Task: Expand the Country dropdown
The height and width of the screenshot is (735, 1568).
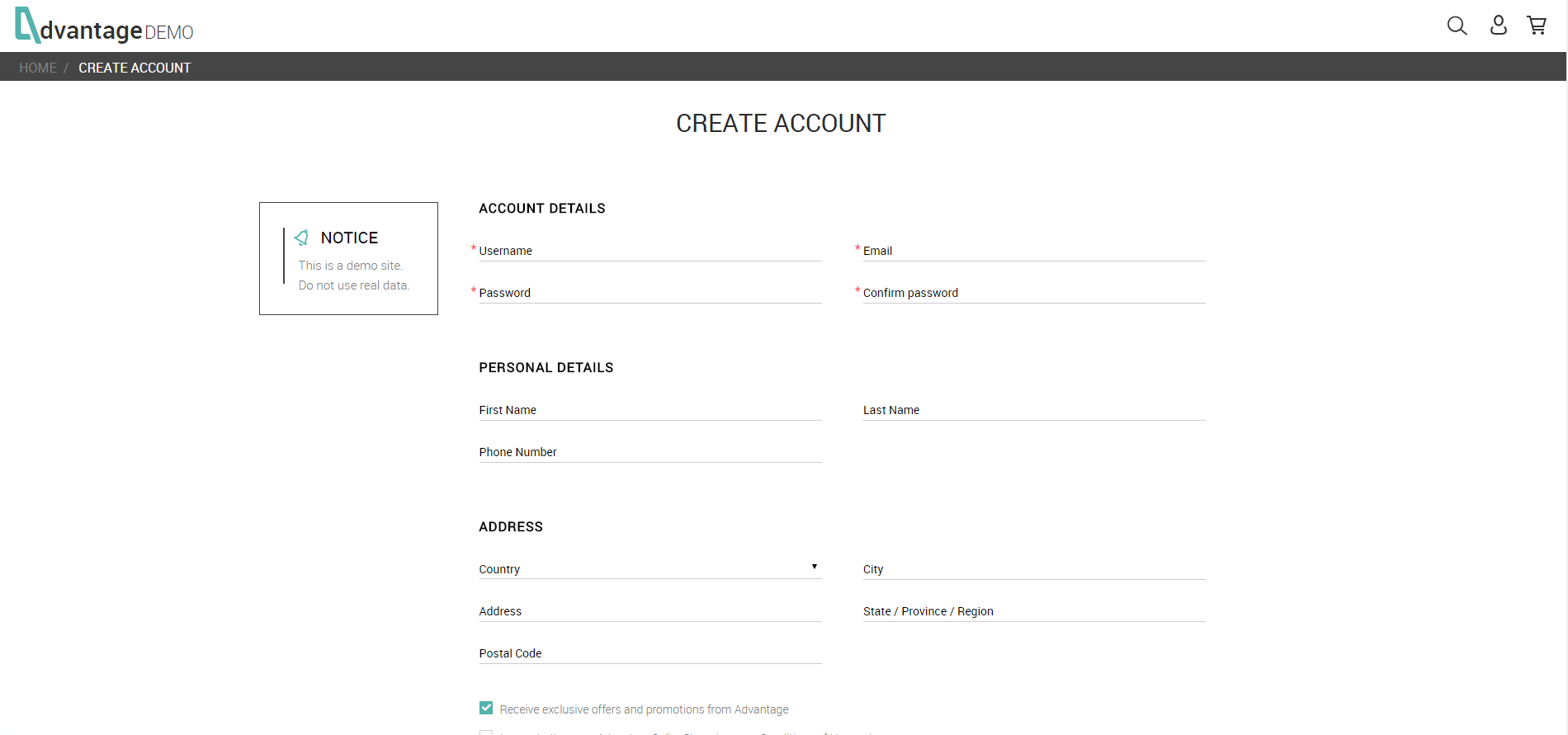Action: [x=649, y=568]
